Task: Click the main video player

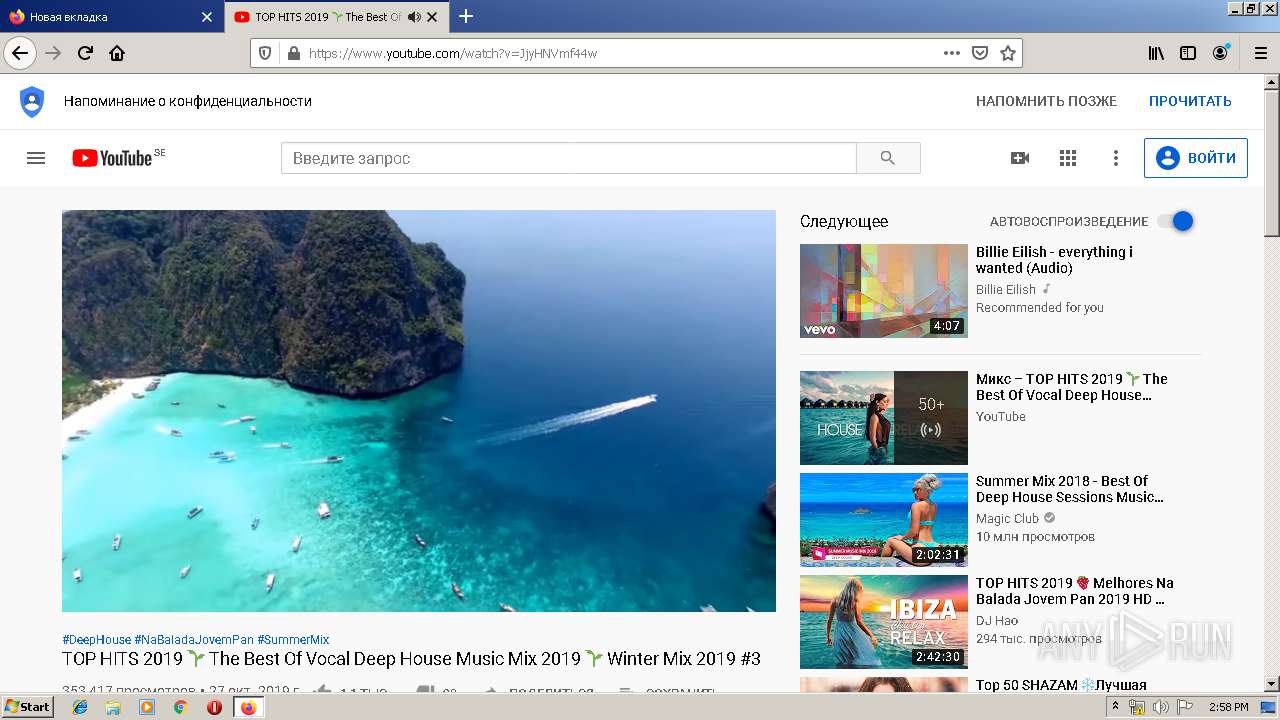Action: [x=419, y=411]
